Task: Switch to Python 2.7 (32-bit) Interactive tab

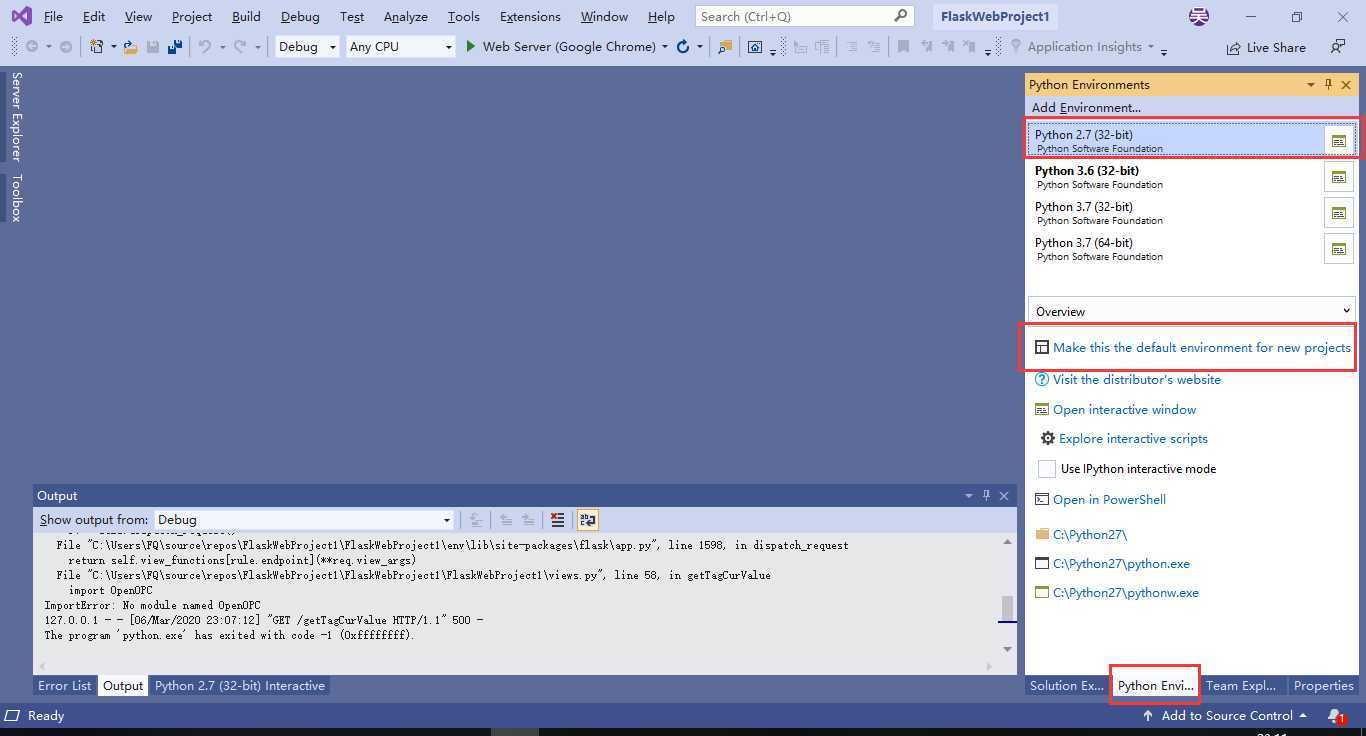Action: pyautogui.click(x=240, y=686)
